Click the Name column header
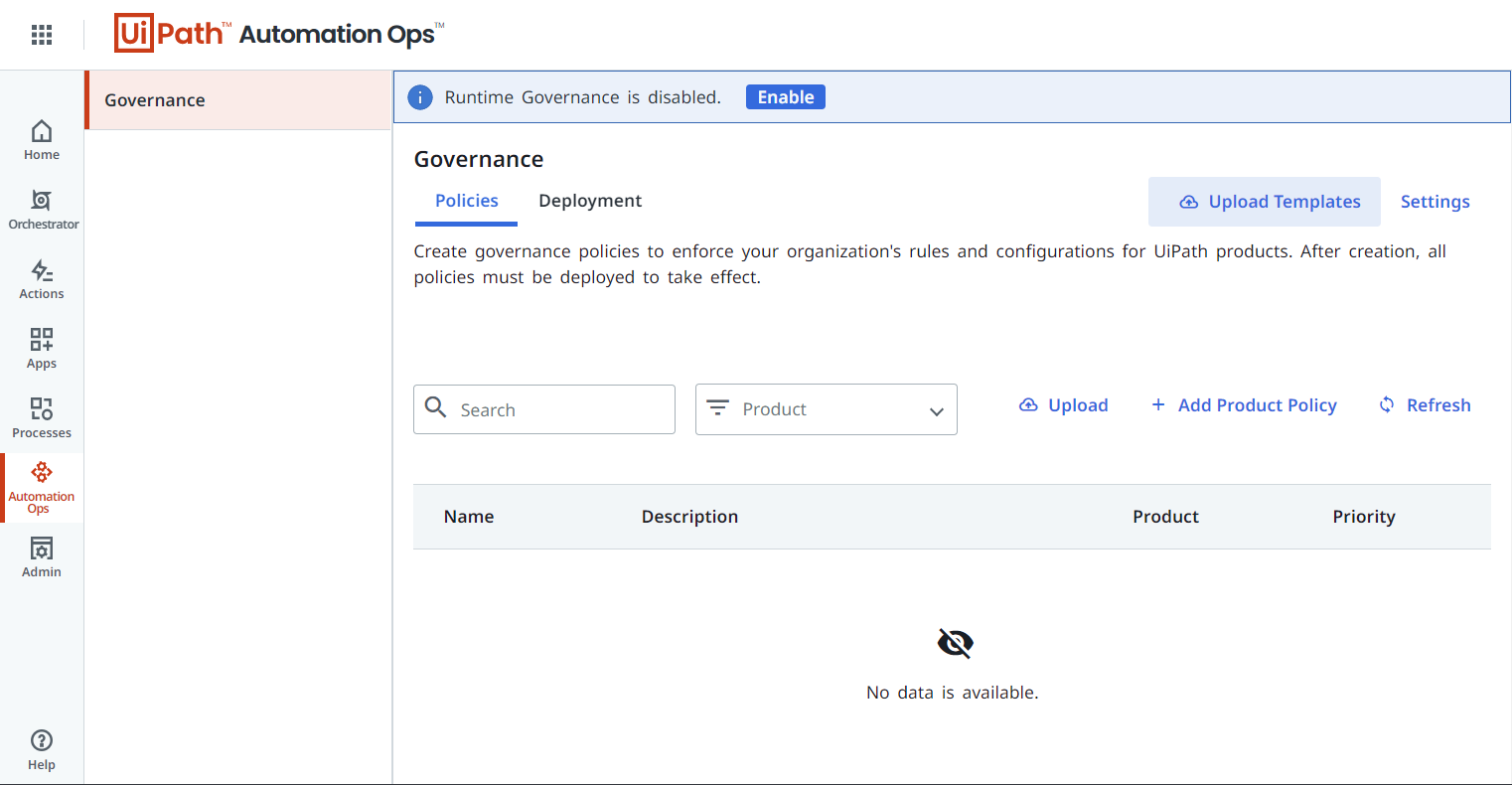The width and height of the screenshot is (1512, 785). [469, 517]
